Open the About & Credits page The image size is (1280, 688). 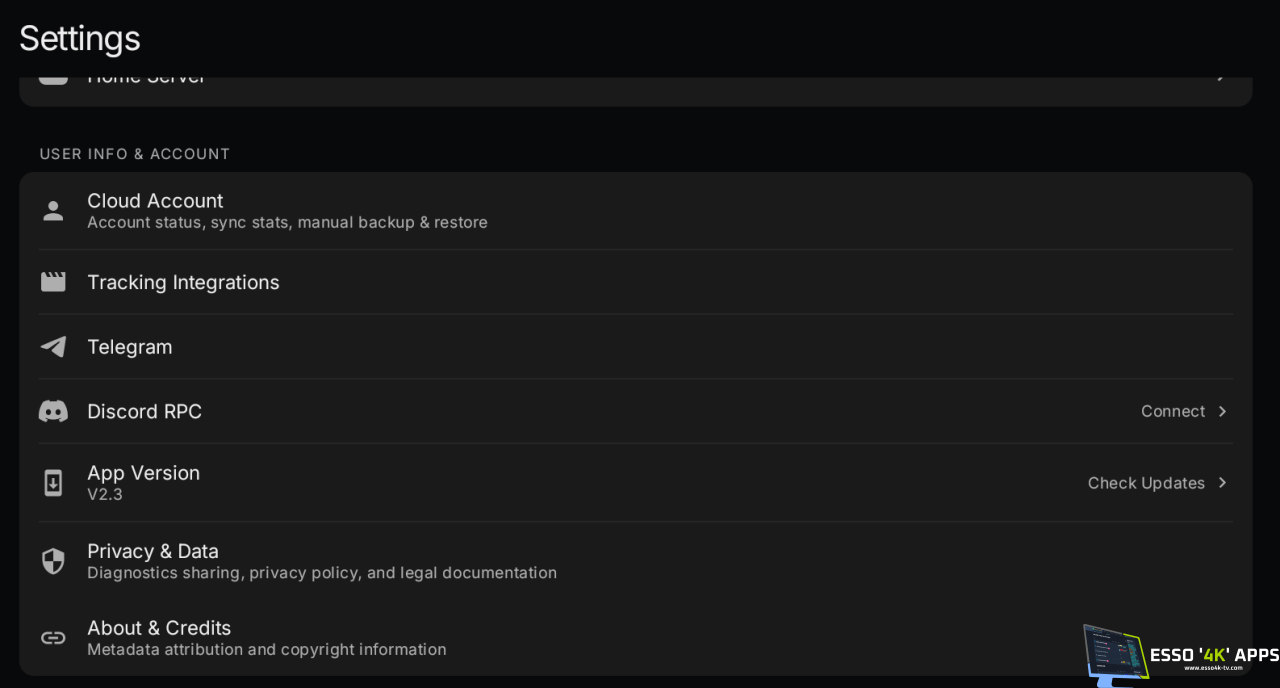pyautogui.click(x=636, y=638)
